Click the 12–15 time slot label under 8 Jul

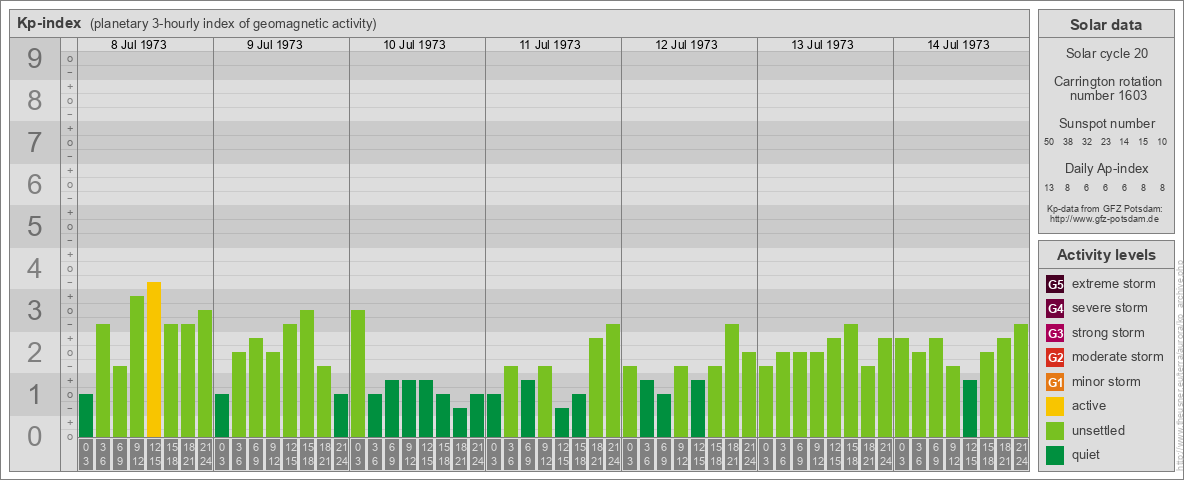tap(154, 455)
